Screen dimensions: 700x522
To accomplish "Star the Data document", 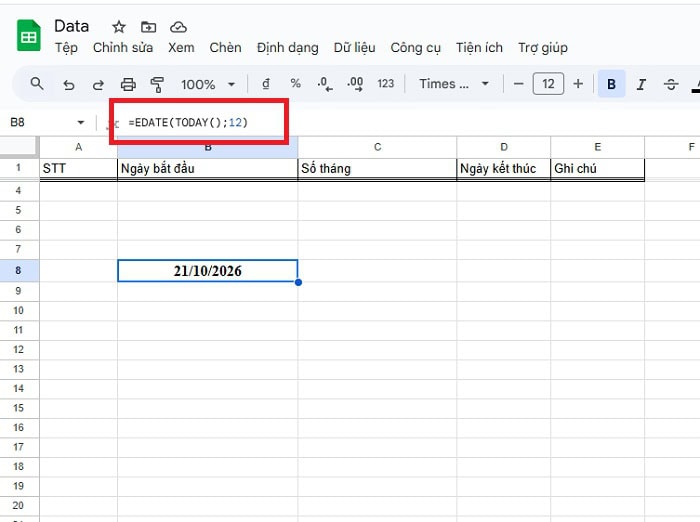I will coord(119,27).
